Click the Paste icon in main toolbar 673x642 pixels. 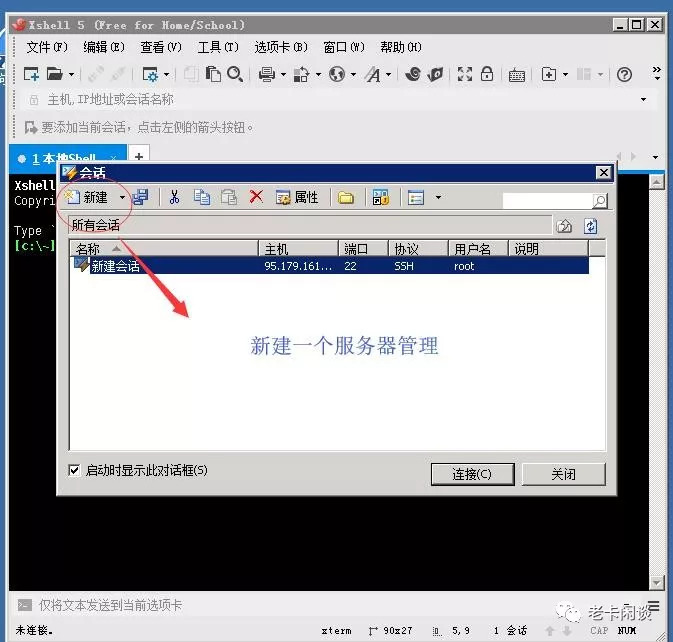pyautogui.click(x=213, y=74)
